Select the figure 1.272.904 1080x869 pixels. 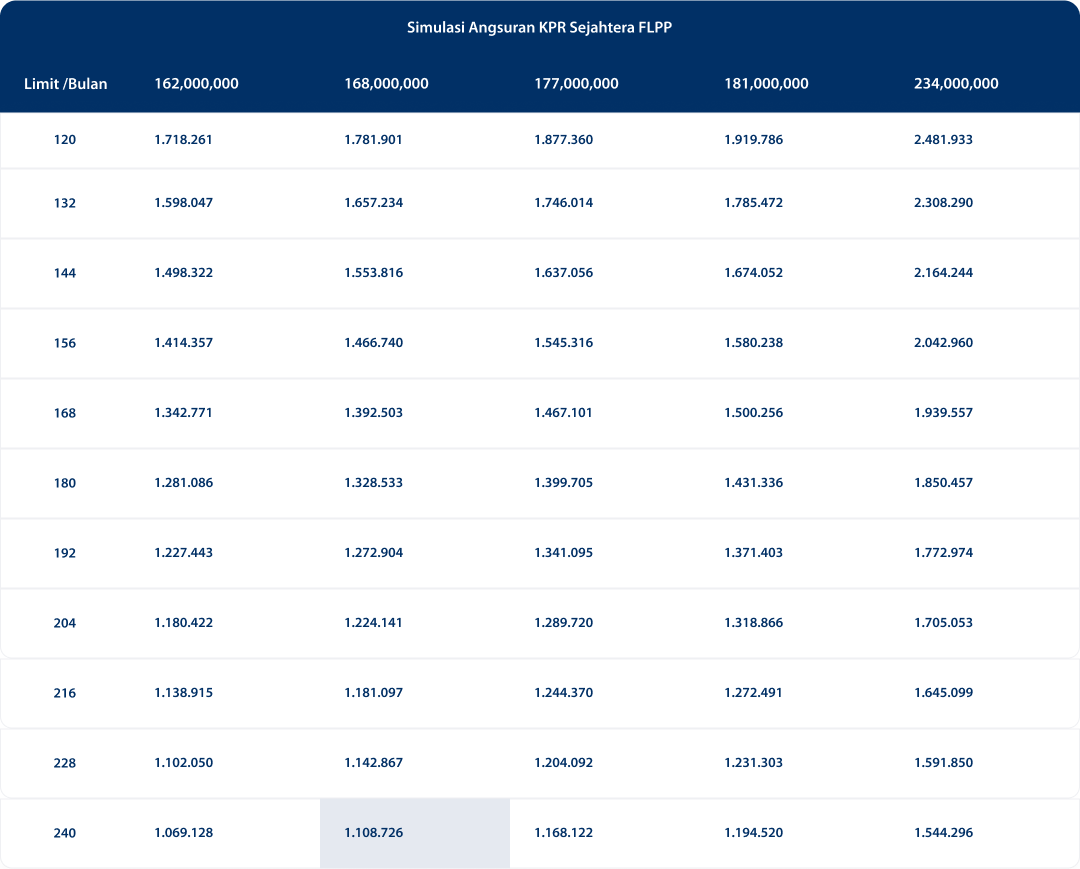[x=373, y=553]
